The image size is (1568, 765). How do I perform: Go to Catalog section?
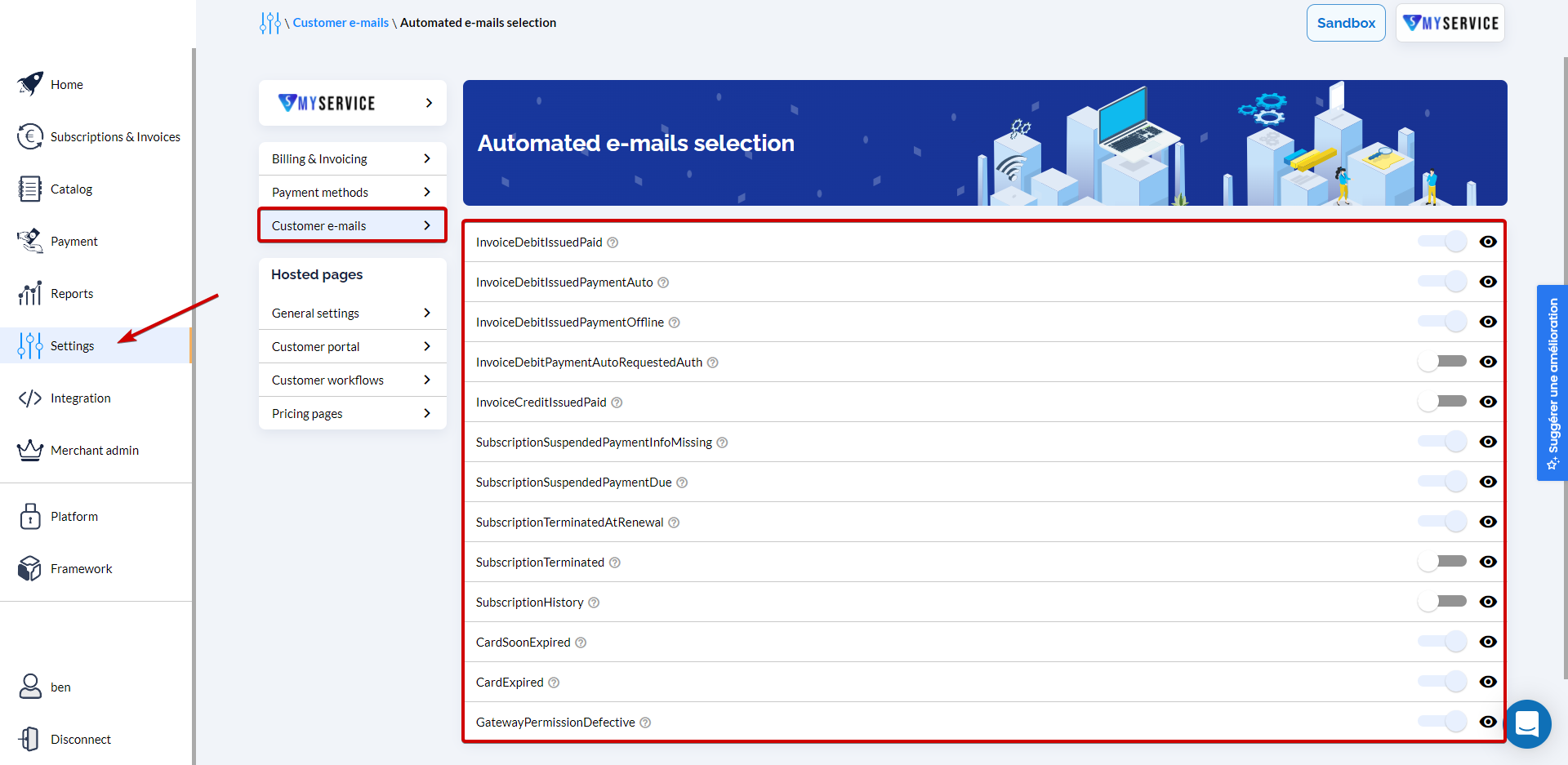(x=96, y=189)
